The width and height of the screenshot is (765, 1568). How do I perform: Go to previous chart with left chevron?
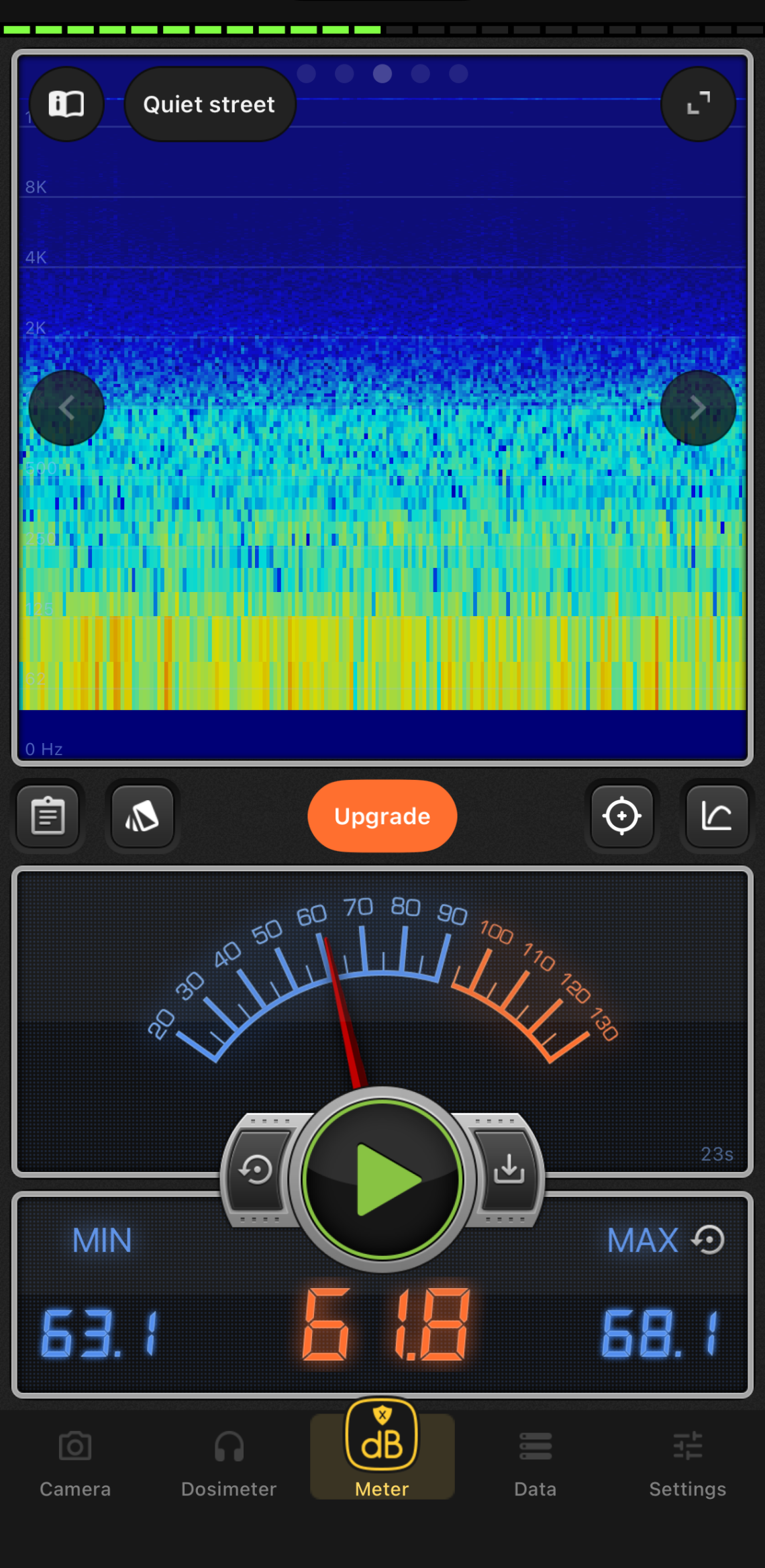pos(66,407)
